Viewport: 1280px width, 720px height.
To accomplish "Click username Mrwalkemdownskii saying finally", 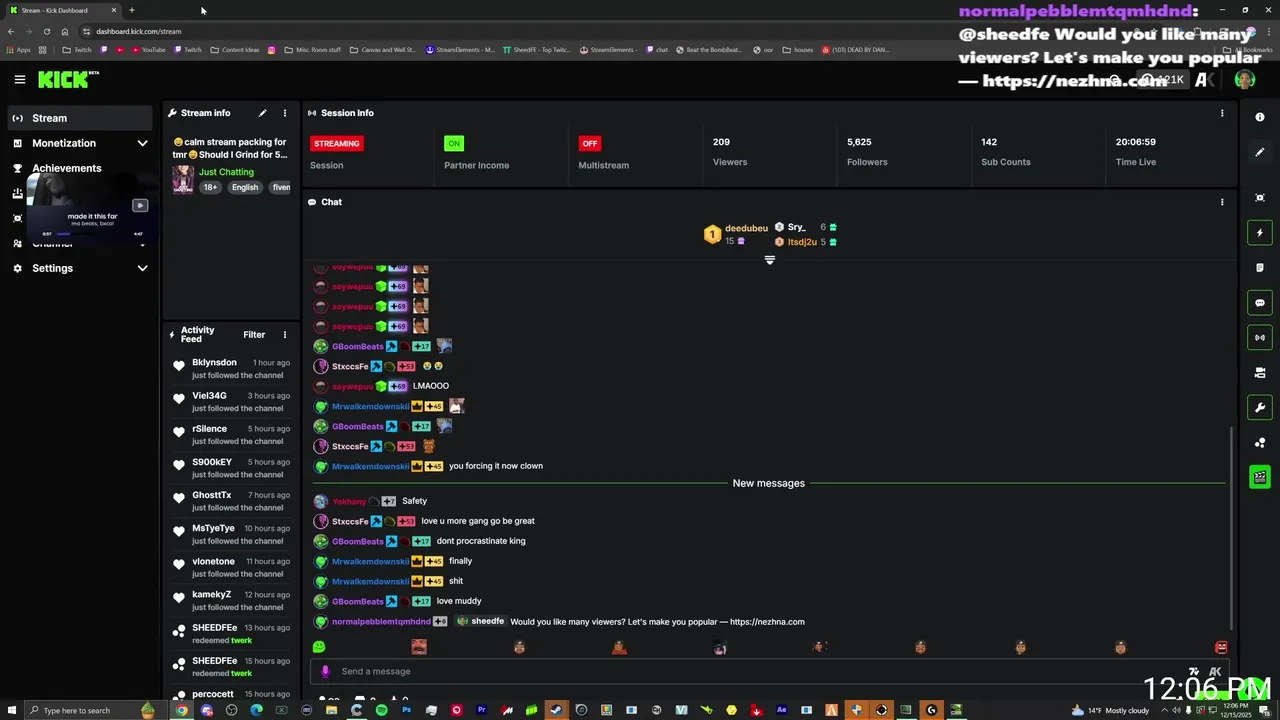I will click(x=370, y=561).
